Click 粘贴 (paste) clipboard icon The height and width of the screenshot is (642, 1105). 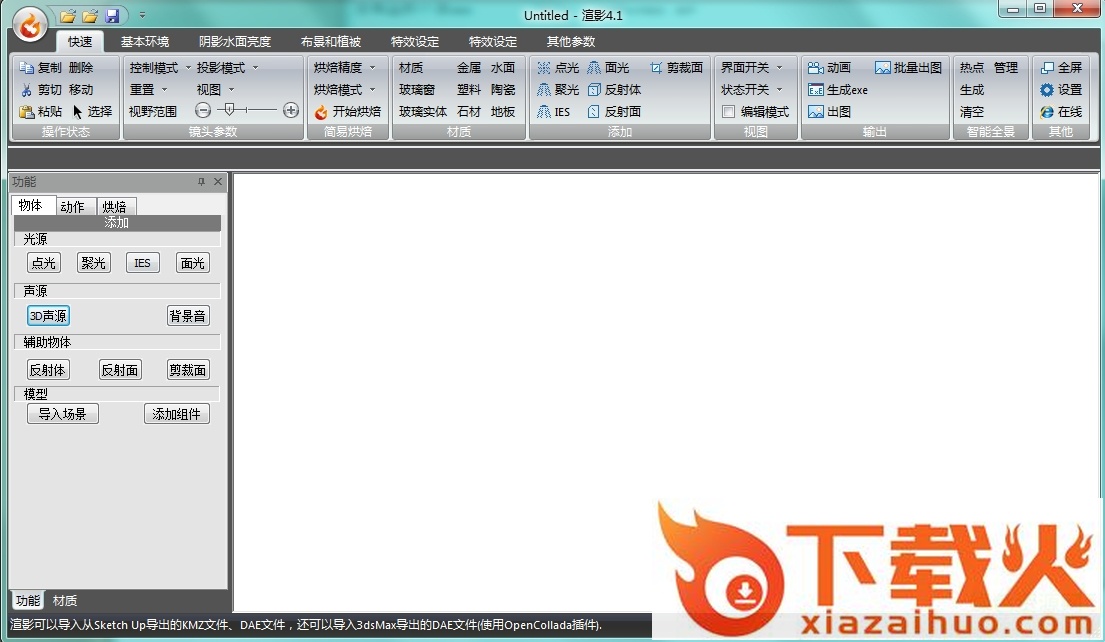[x=42, y=111]
